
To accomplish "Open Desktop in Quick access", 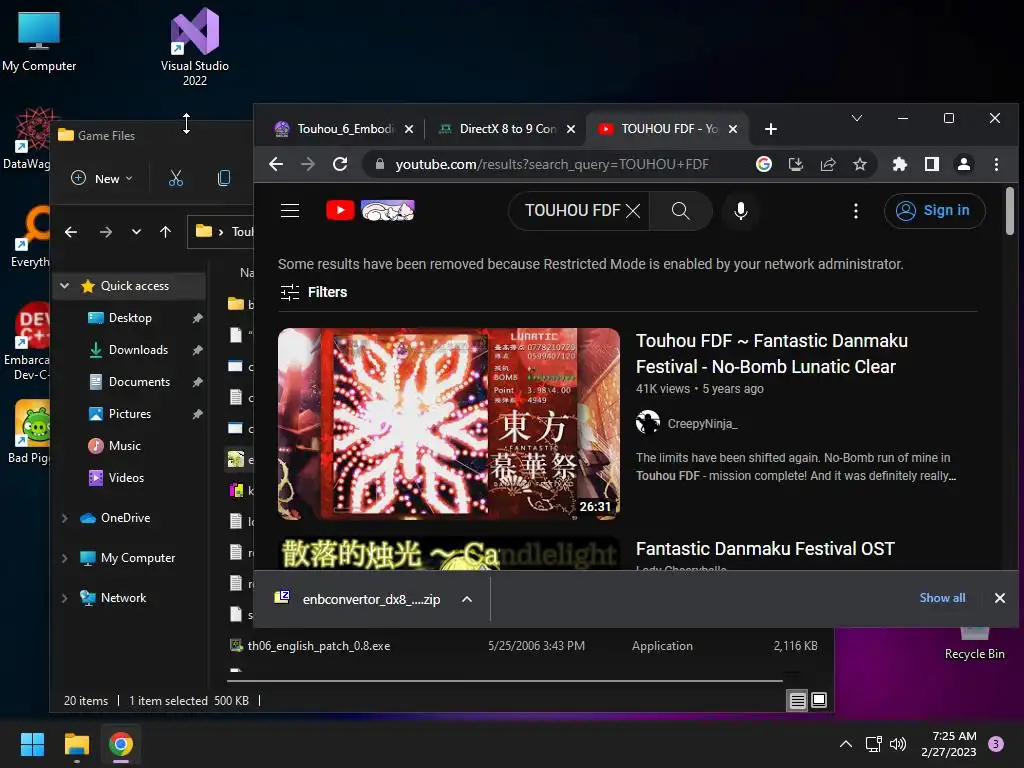I will [x=130, y=317].
